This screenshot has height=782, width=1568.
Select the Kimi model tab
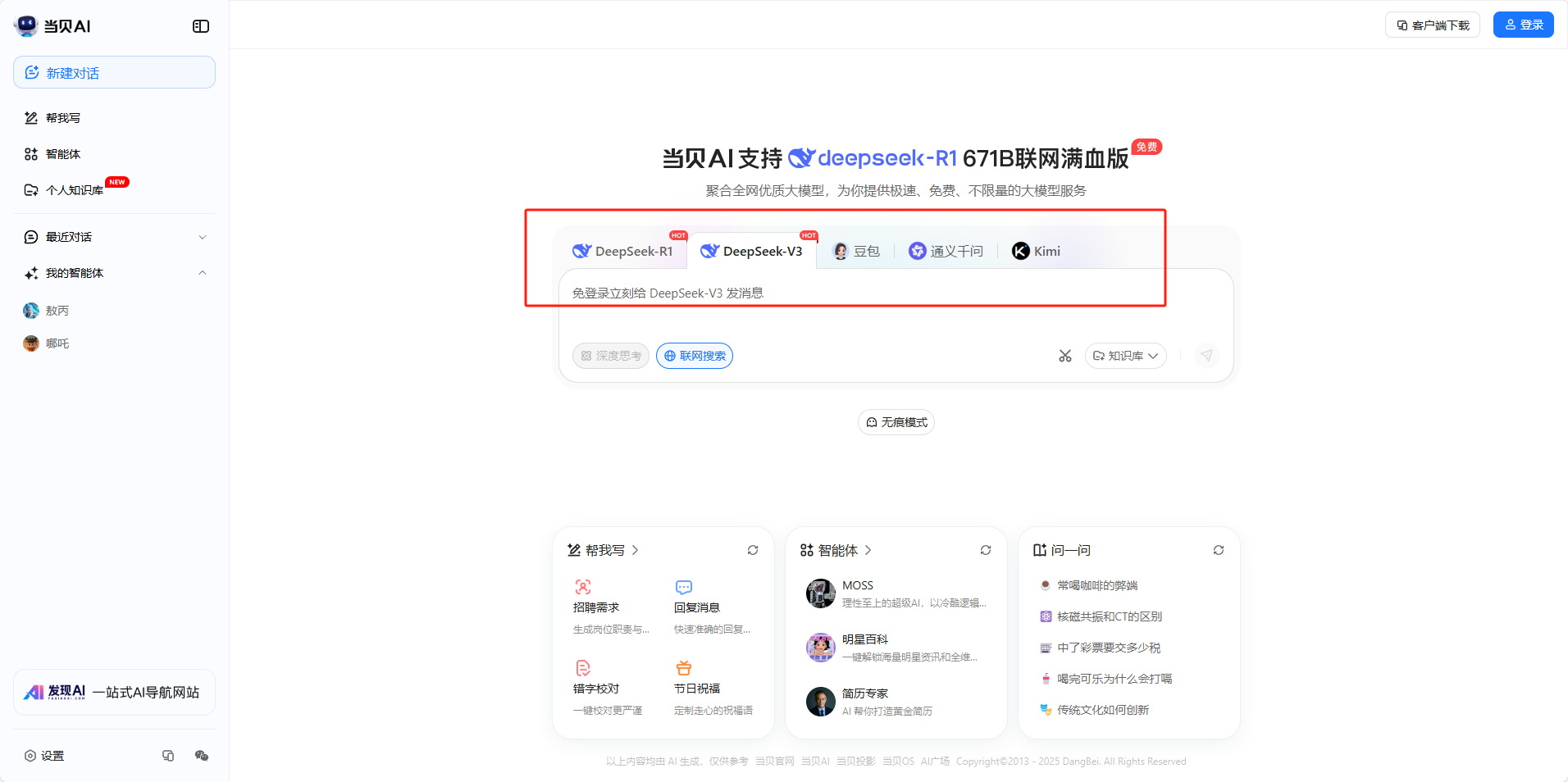click(1037, 252)
